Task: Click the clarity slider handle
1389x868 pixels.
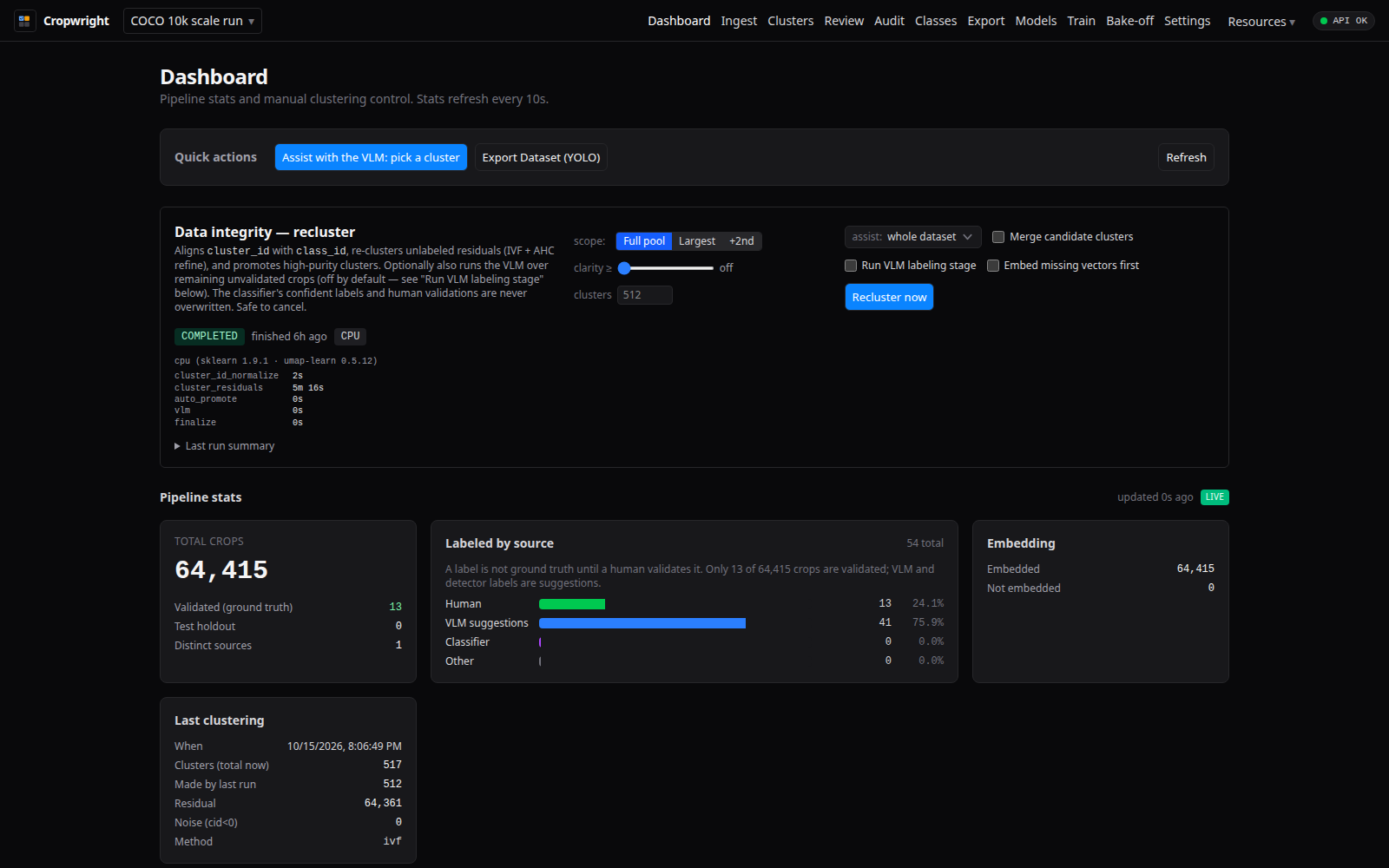Action: pyautogui.click(x=624, y=268)
